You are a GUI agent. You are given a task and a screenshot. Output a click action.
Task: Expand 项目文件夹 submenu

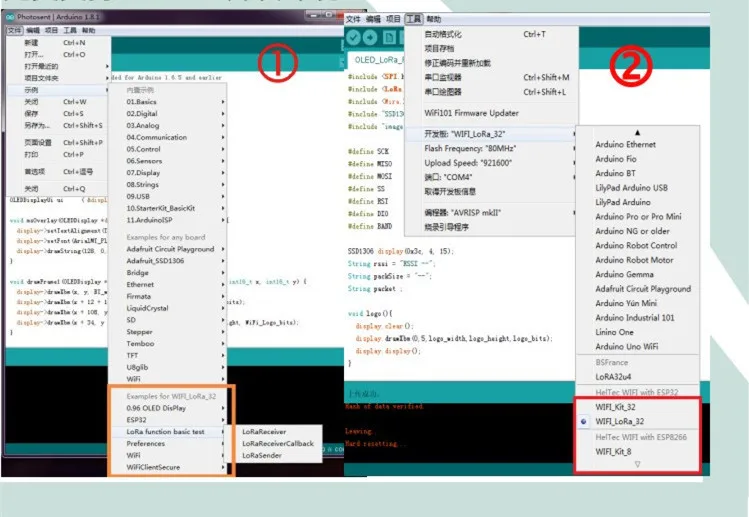(x=59, y=78)
